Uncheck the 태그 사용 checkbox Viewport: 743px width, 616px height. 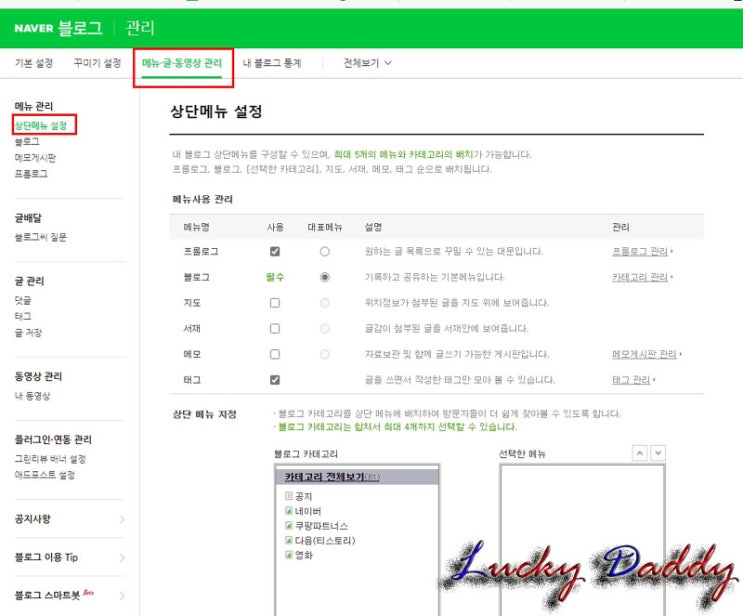(275, 380)
